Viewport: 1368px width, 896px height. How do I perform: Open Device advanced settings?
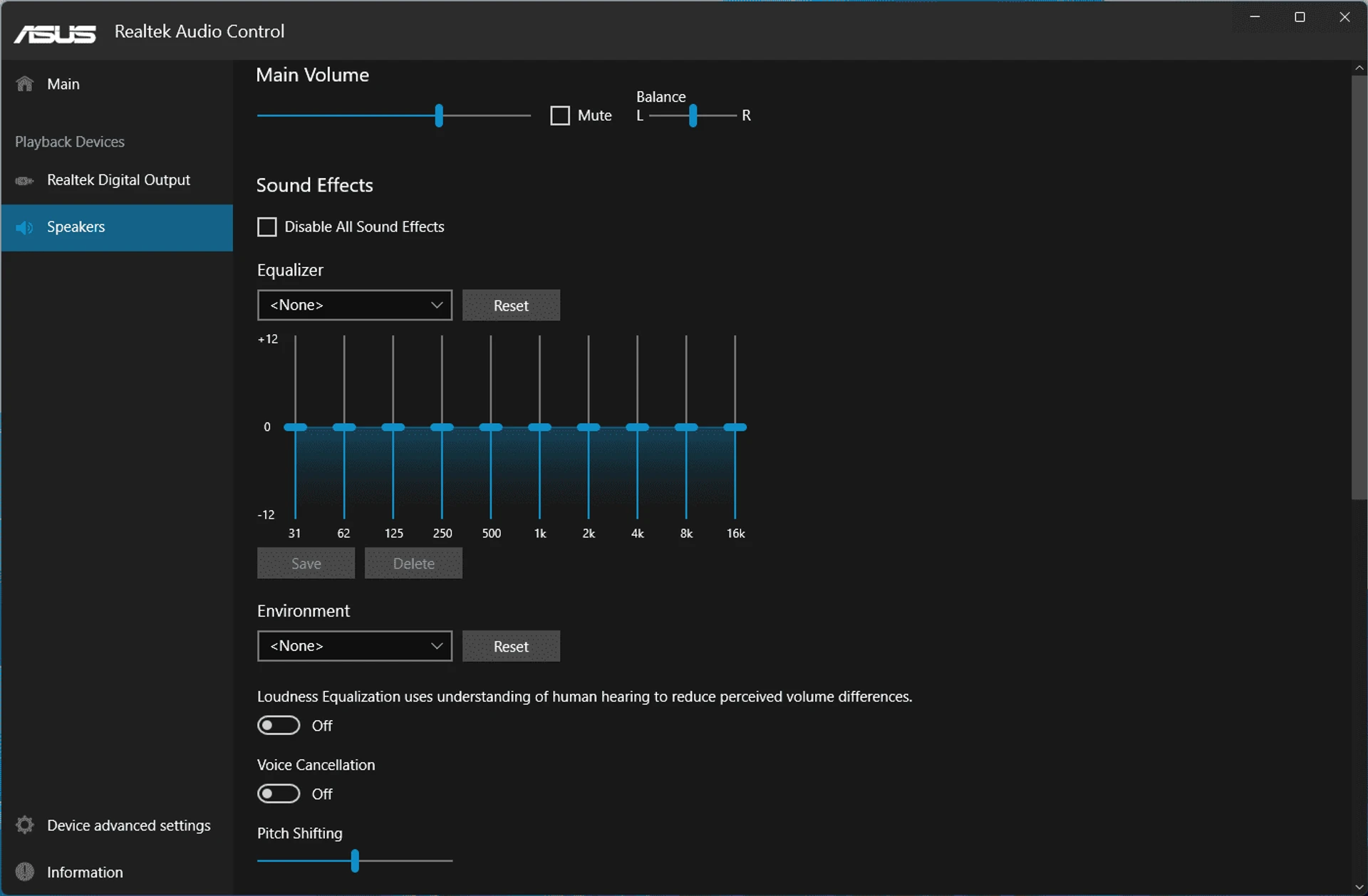(x=117, y=825)
